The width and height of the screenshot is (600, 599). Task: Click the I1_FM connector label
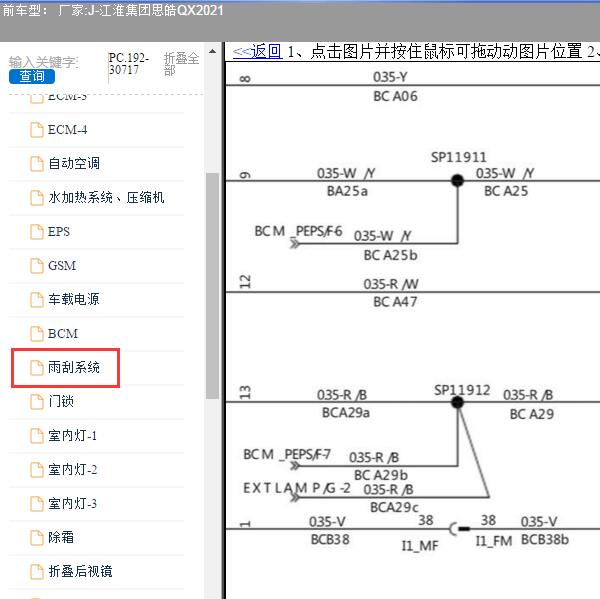[x=494, y=541]
